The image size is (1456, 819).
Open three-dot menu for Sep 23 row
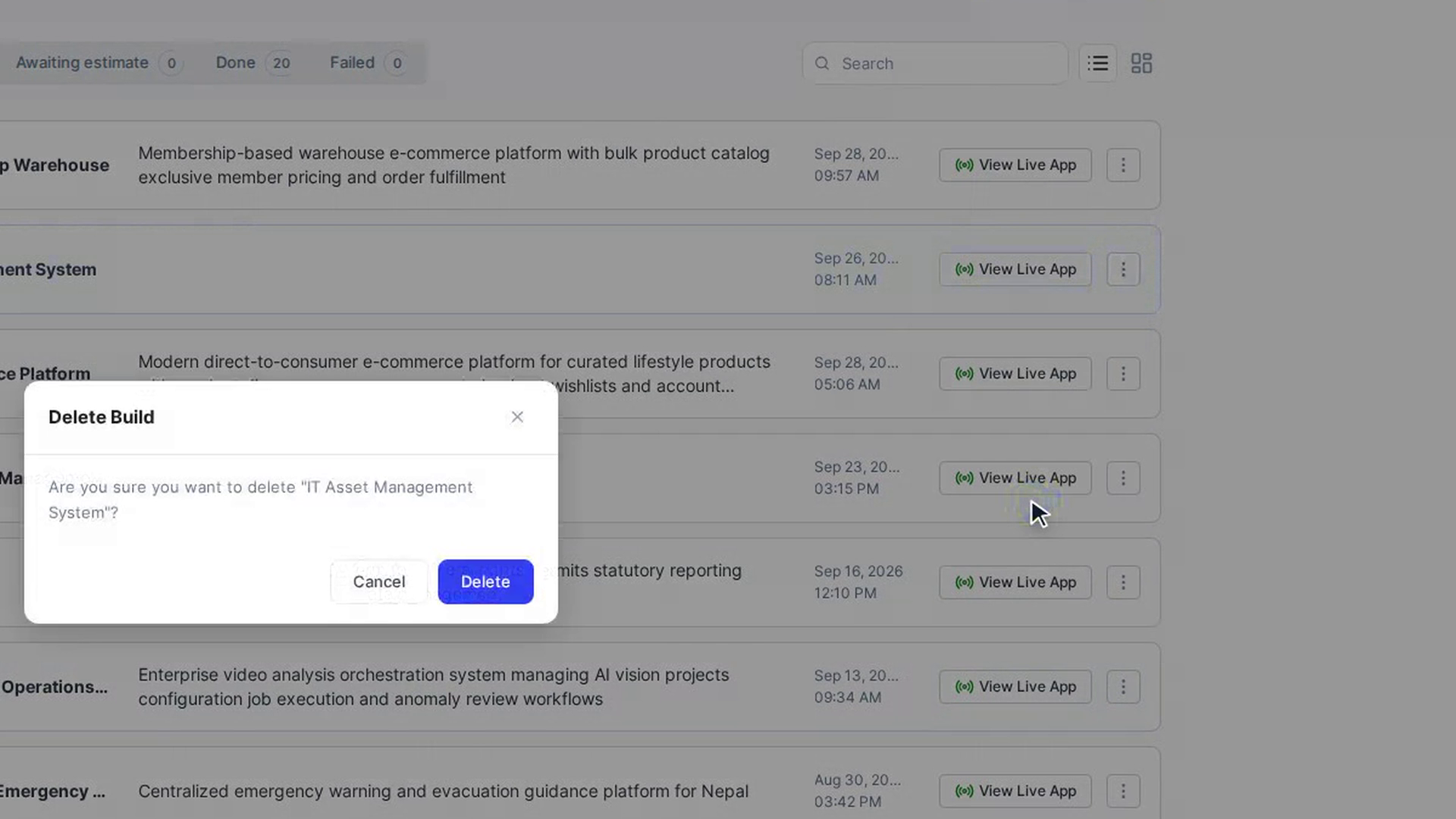(1123, 478)
